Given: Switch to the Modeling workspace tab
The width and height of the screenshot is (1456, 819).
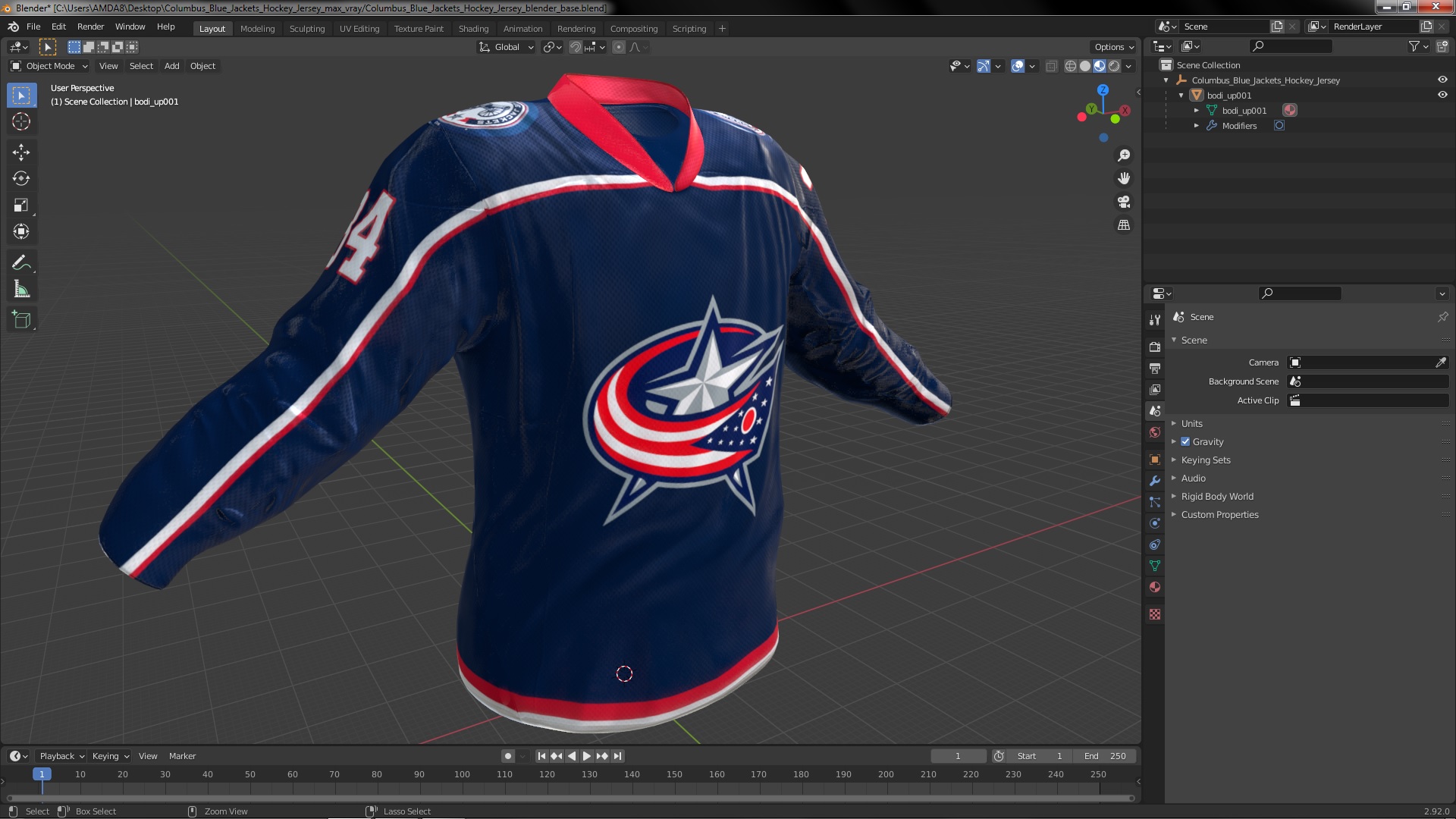Looking at the screenshot, I should coord(257,29).
